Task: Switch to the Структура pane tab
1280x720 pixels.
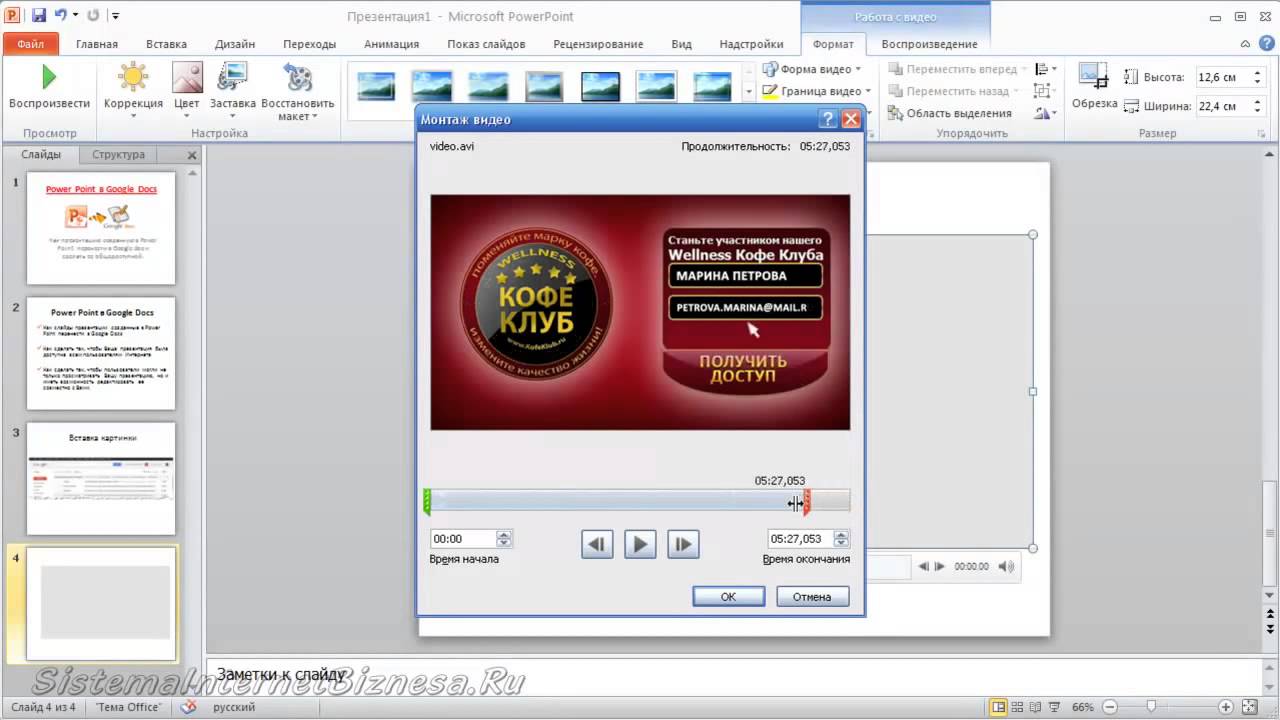Action: coord(118,155)
